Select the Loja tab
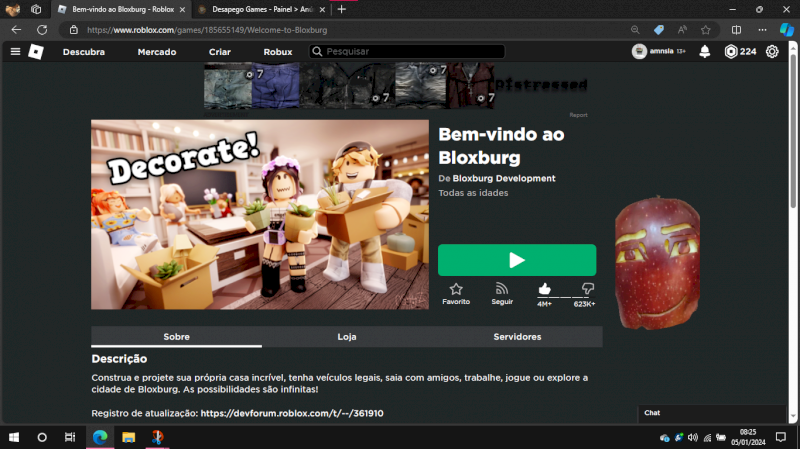Screen dimensions: 800x449 pos(347,337)
